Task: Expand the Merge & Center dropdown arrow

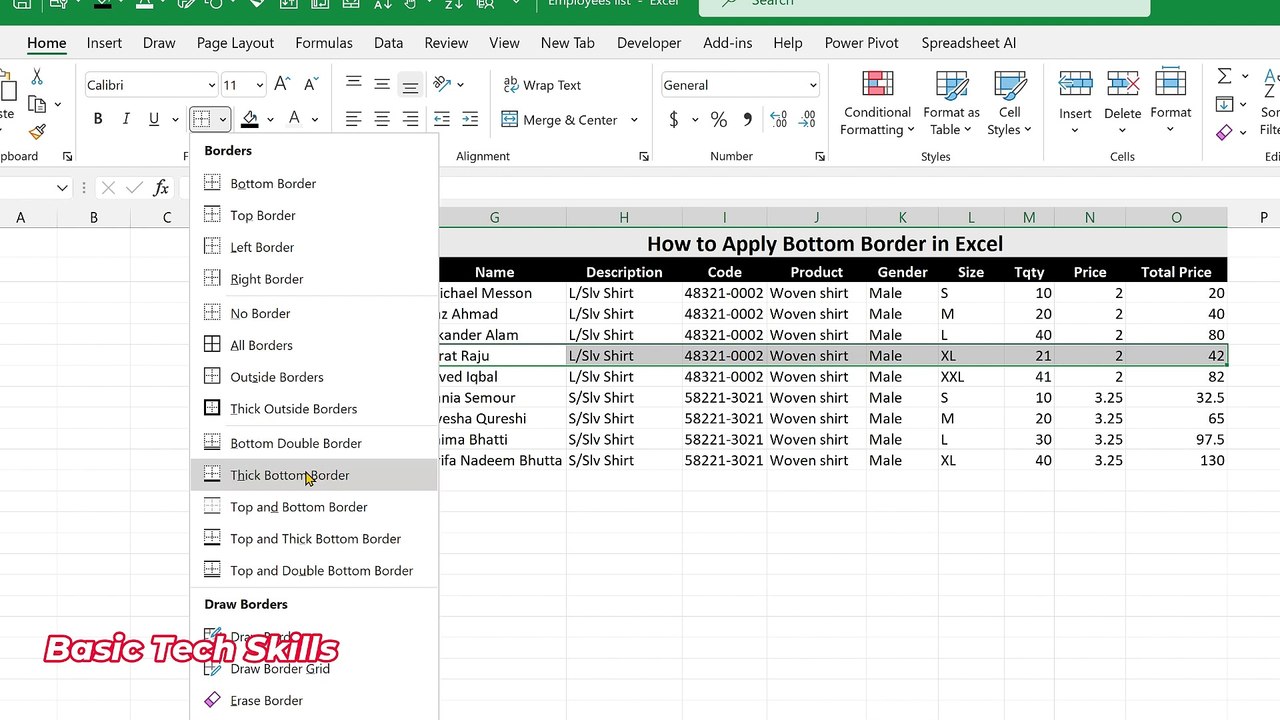Action: (x=634, y=120)
